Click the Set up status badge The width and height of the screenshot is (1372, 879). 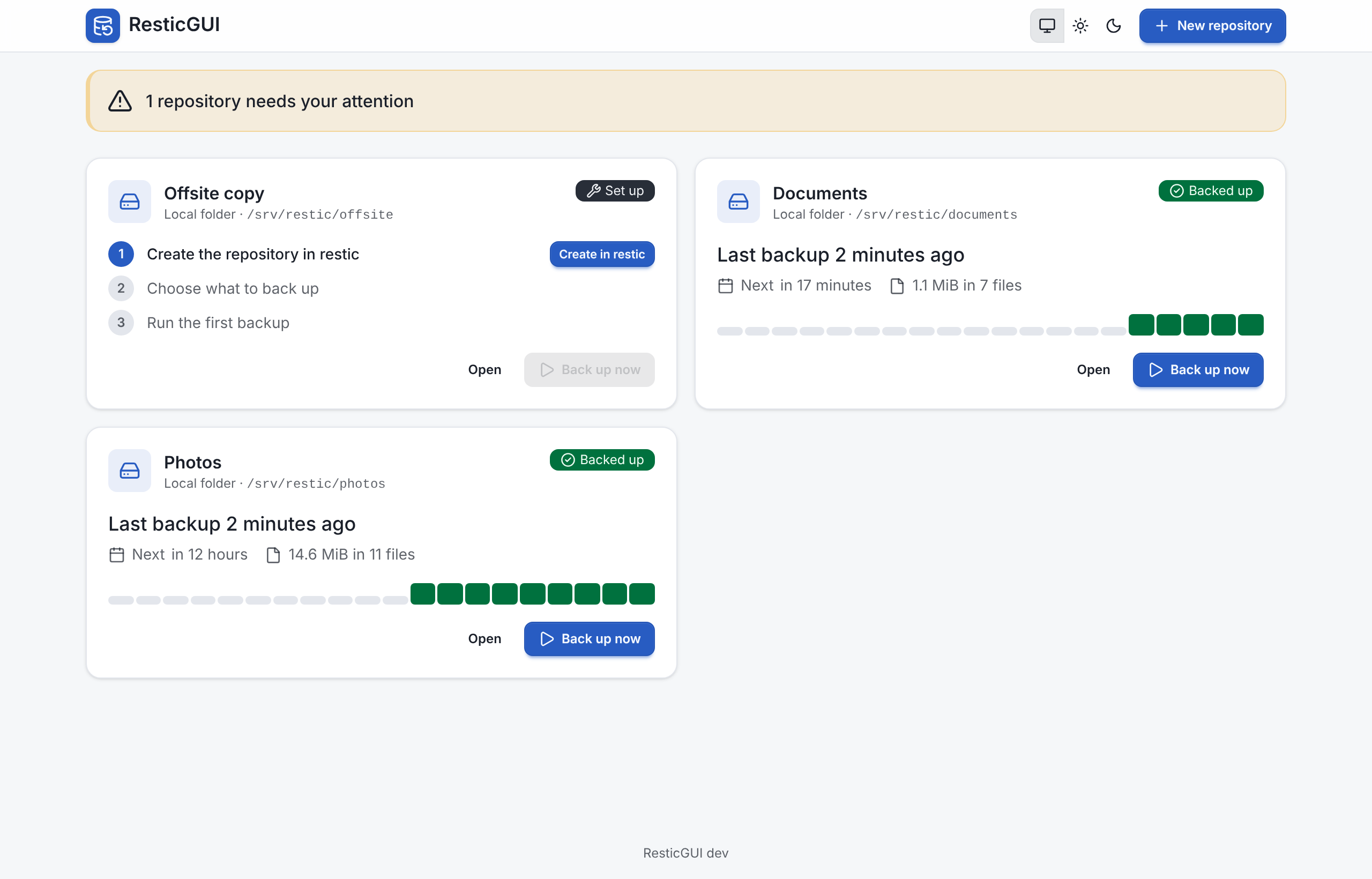coord(615,191)
